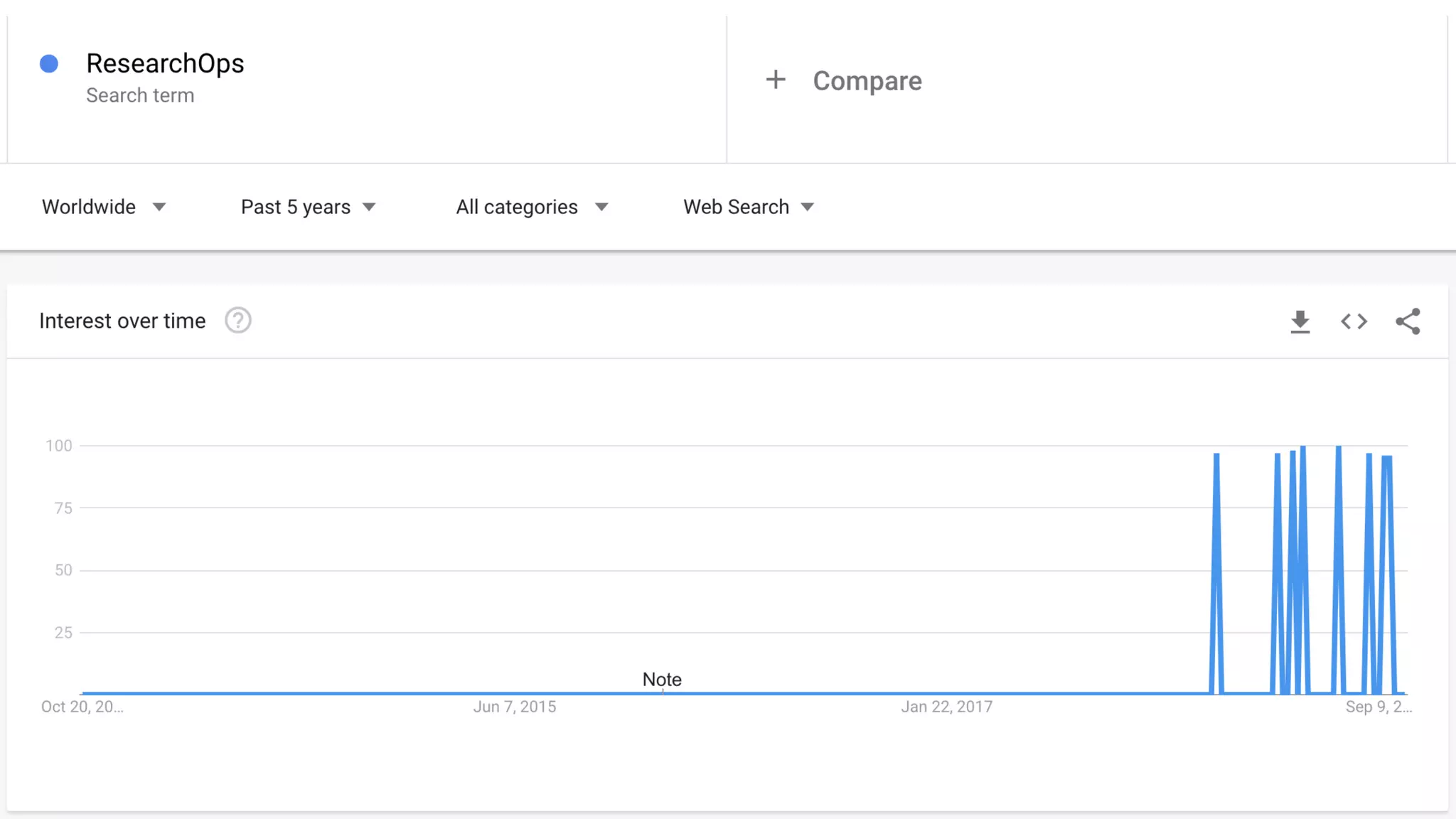
Task: Click the blue dot next to ResearchOps
Action: click(49, 64)
